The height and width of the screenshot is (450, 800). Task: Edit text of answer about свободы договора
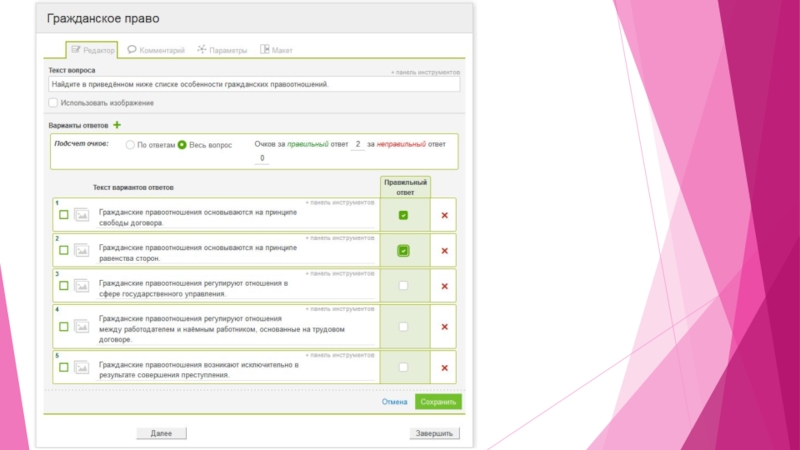[x=235, y=217]
